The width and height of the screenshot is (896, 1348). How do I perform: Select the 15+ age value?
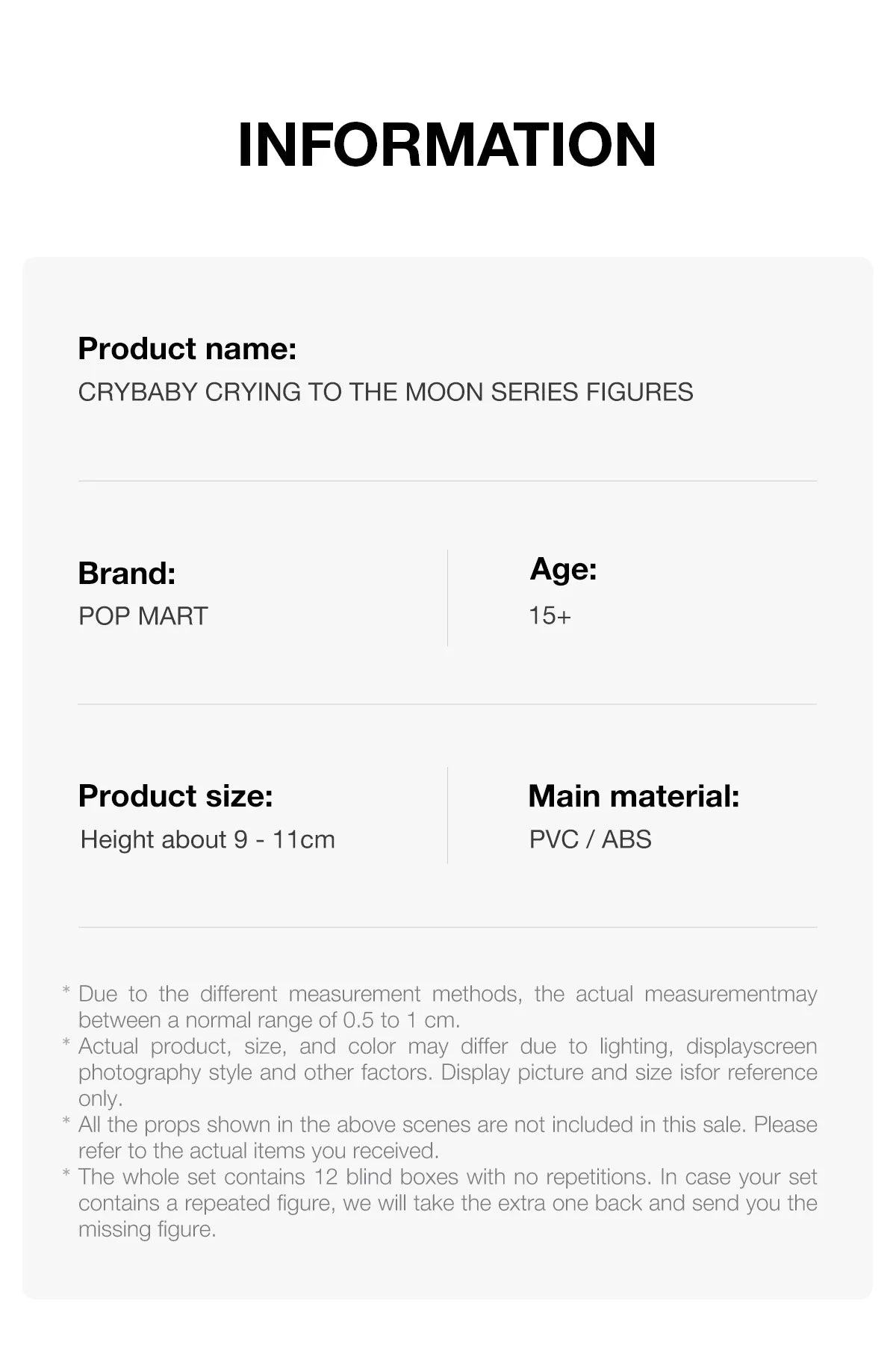point(550,616)
